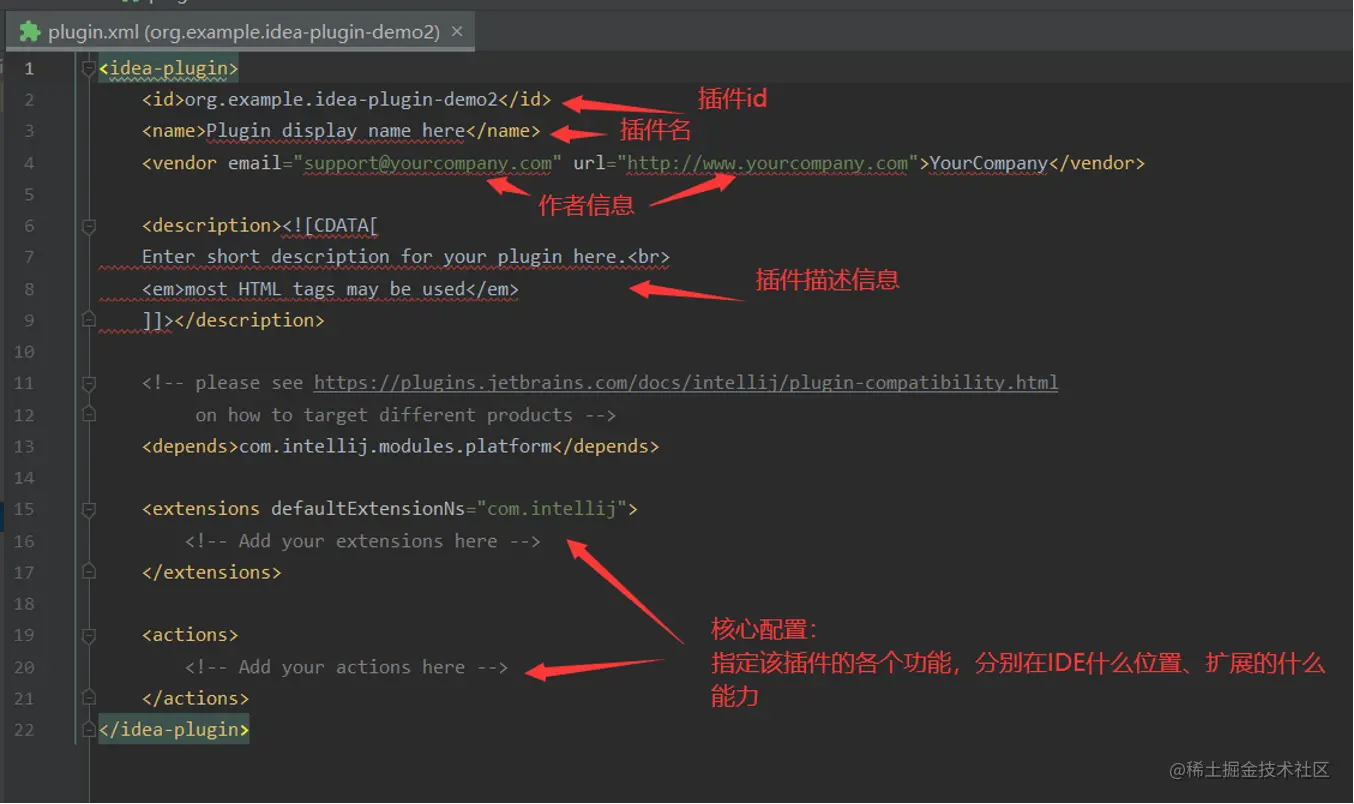Collapse the comment fold marker at line 11
This screenshot has height=804, width=1354.
(x=89, y=383)
